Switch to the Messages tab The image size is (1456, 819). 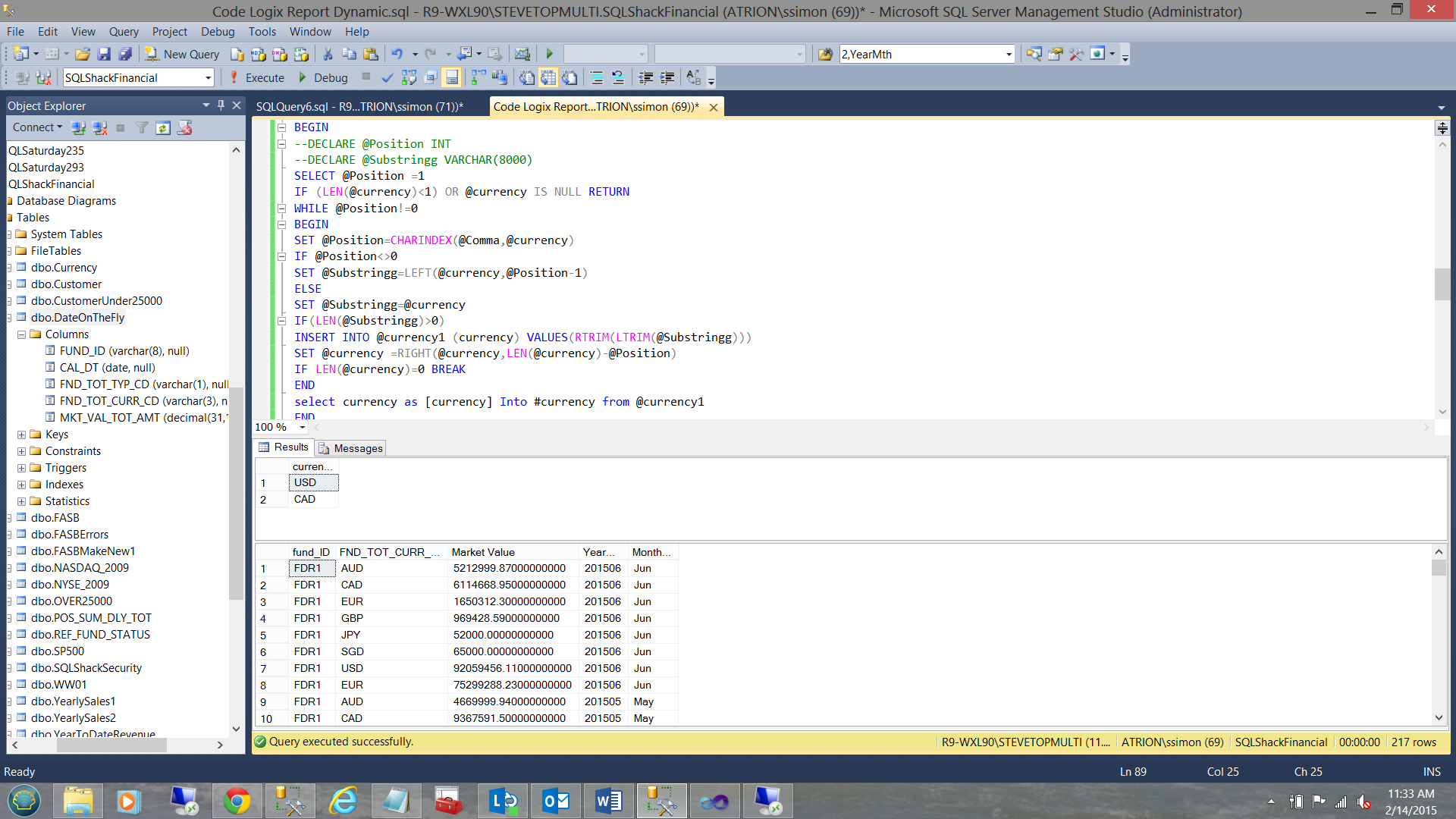click(351, 448)
